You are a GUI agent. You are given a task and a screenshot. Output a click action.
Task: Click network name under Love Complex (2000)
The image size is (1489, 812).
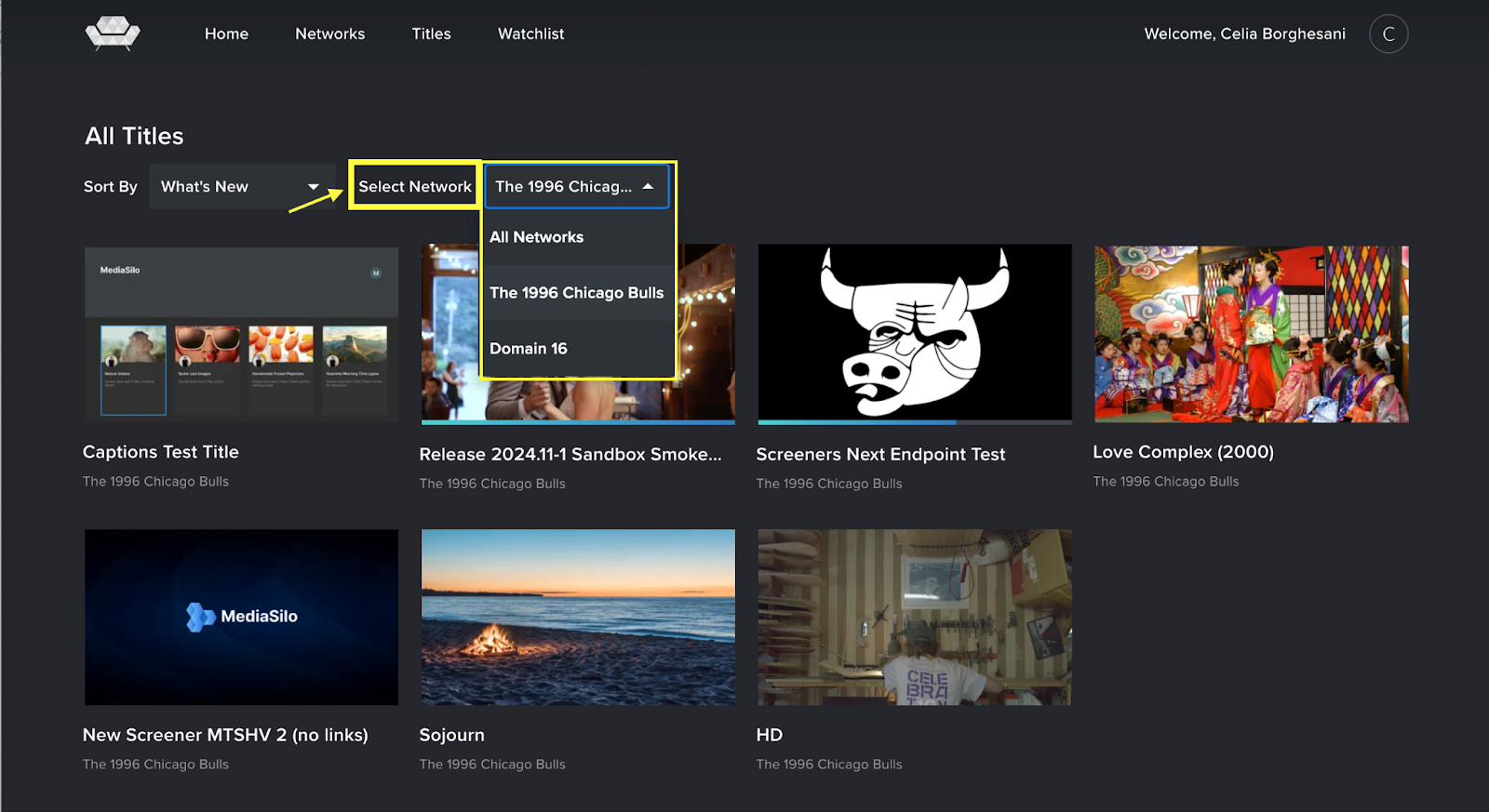coord(1166,482)
